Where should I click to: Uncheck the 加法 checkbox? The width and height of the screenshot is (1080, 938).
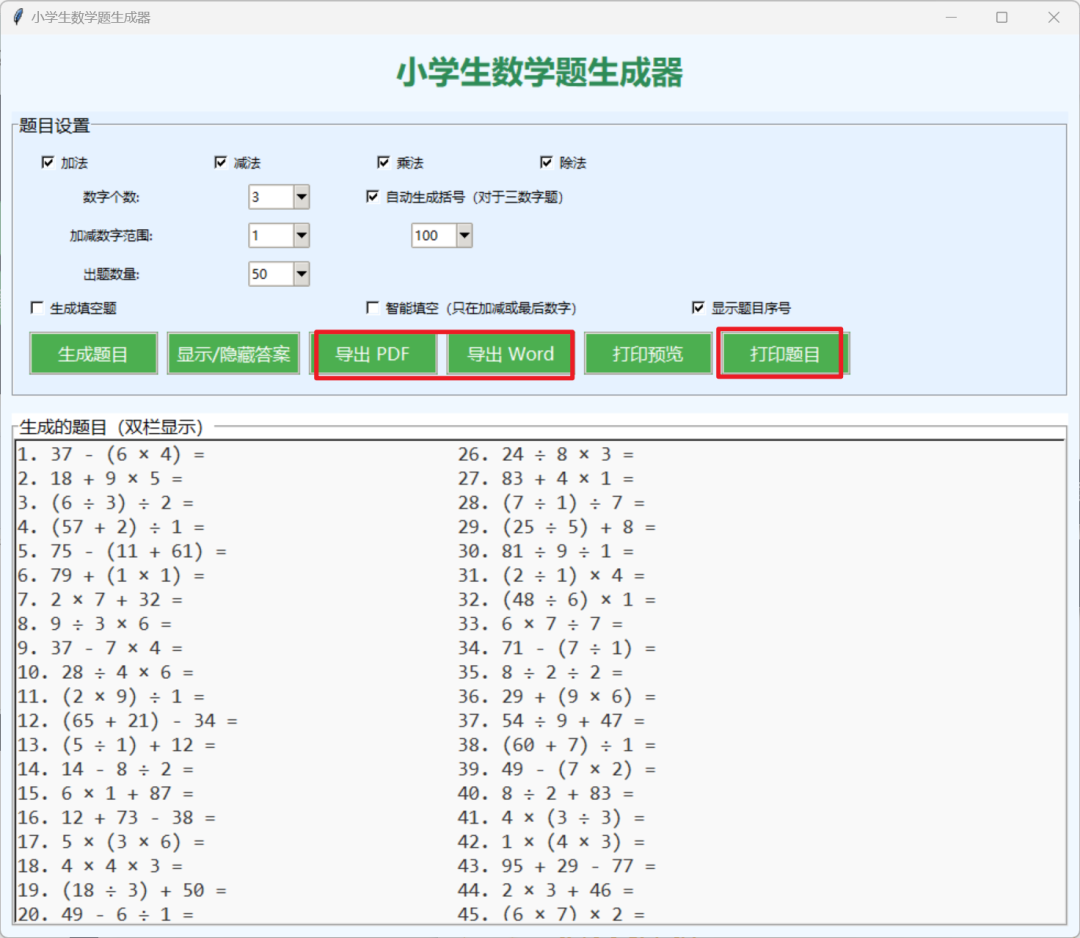[47, 161]
